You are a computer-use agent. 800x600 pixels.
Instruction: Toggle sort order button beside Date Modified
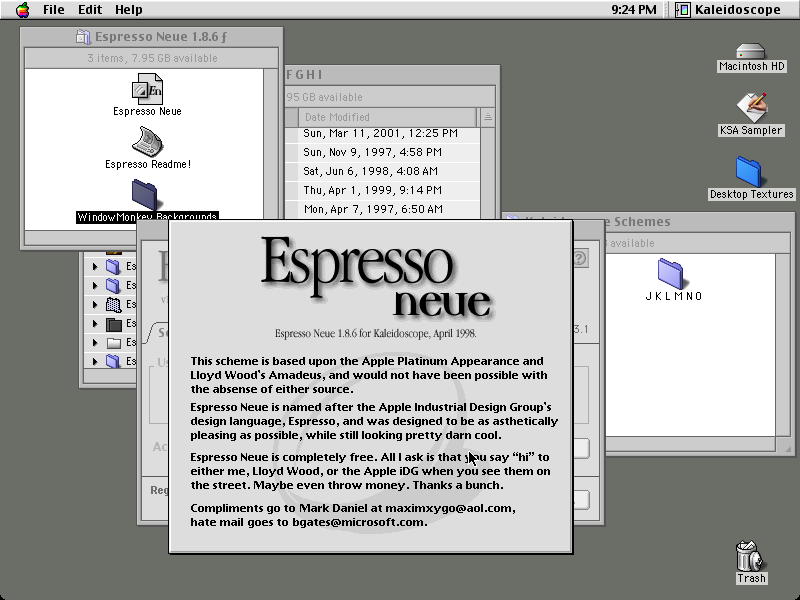click(487, 117)
